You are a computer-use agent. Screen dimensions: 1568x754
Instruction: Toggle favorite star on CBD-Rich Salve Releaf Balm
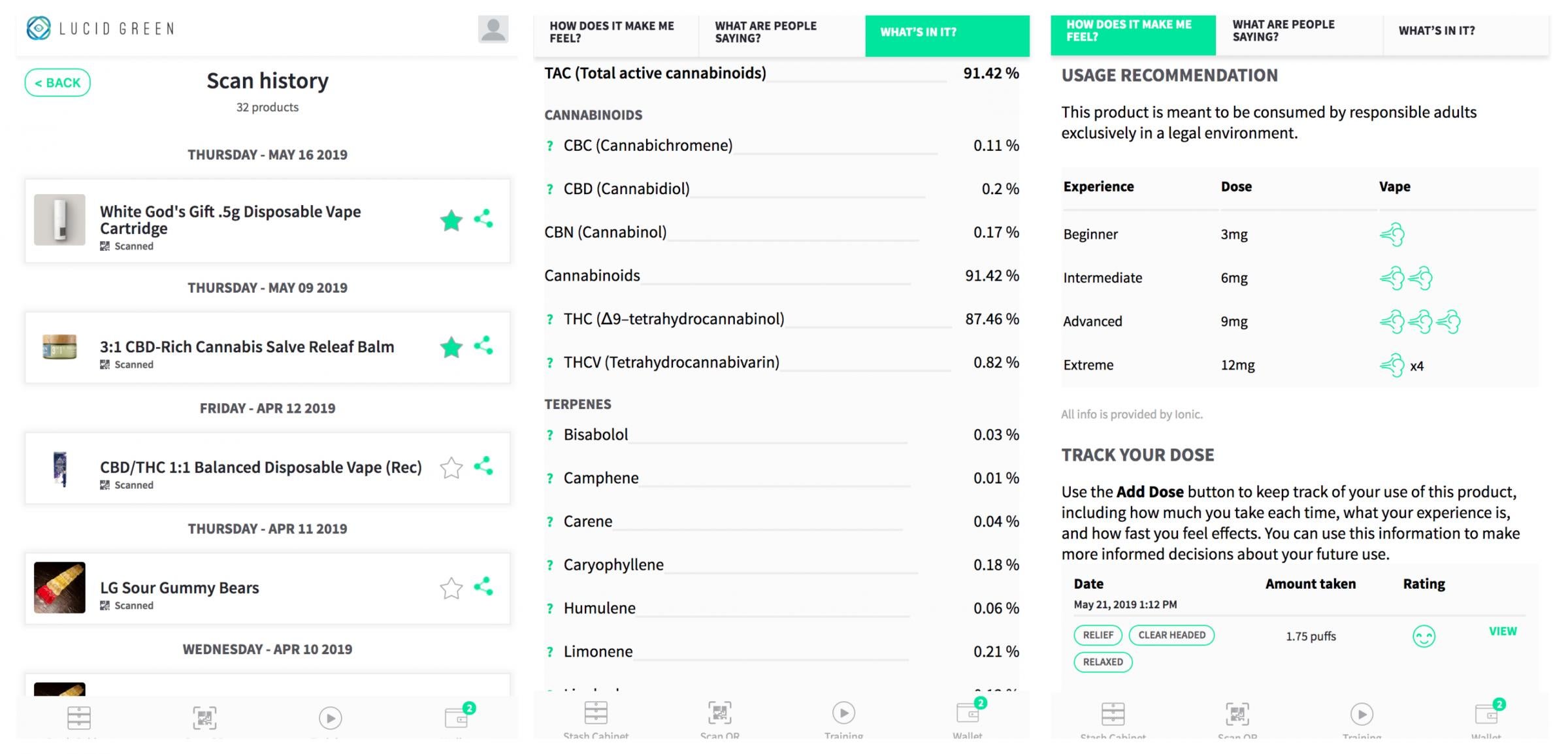[x=451, y=347]
